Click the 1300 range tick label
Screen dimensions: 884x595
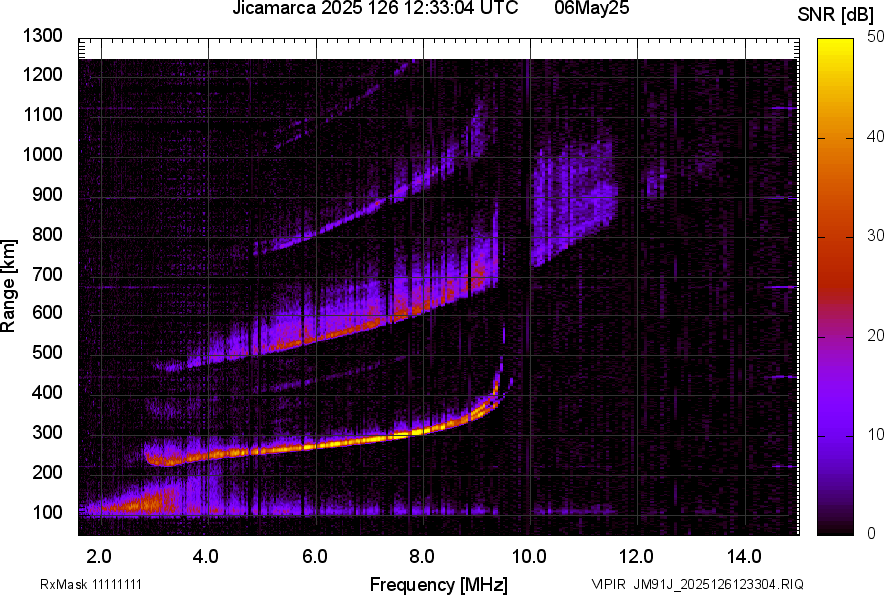tap(42, 36)
